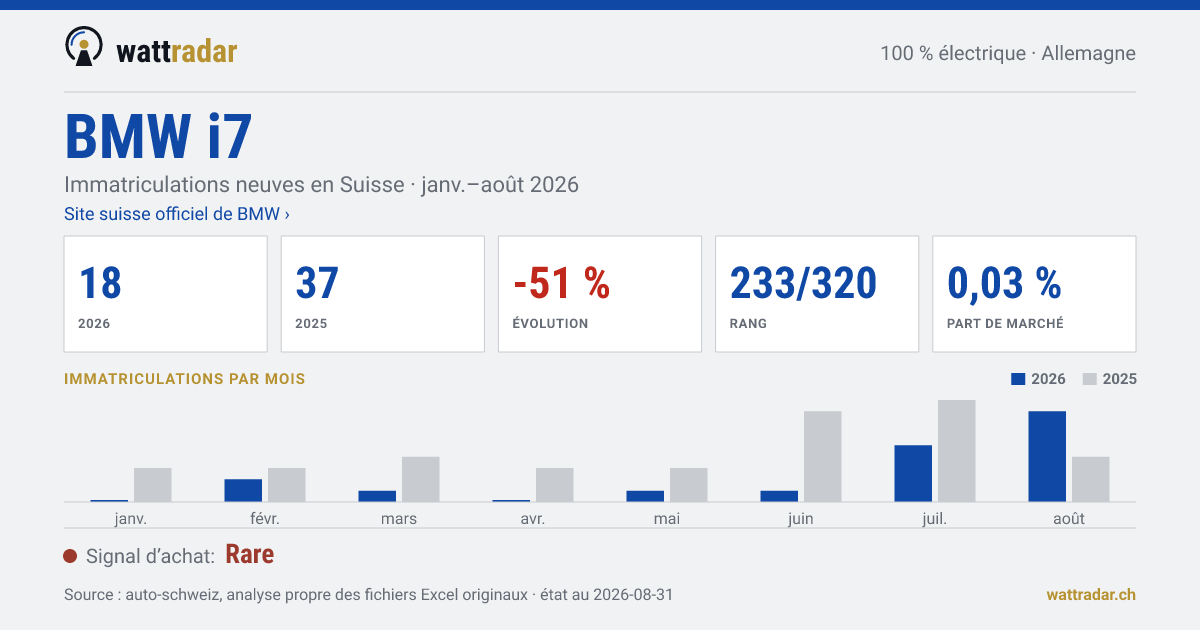Image resolution: width=1200 pixels, height=630 pixels.
Task: Click the blue 2026 legend swatch
Action: [1019, 379]
